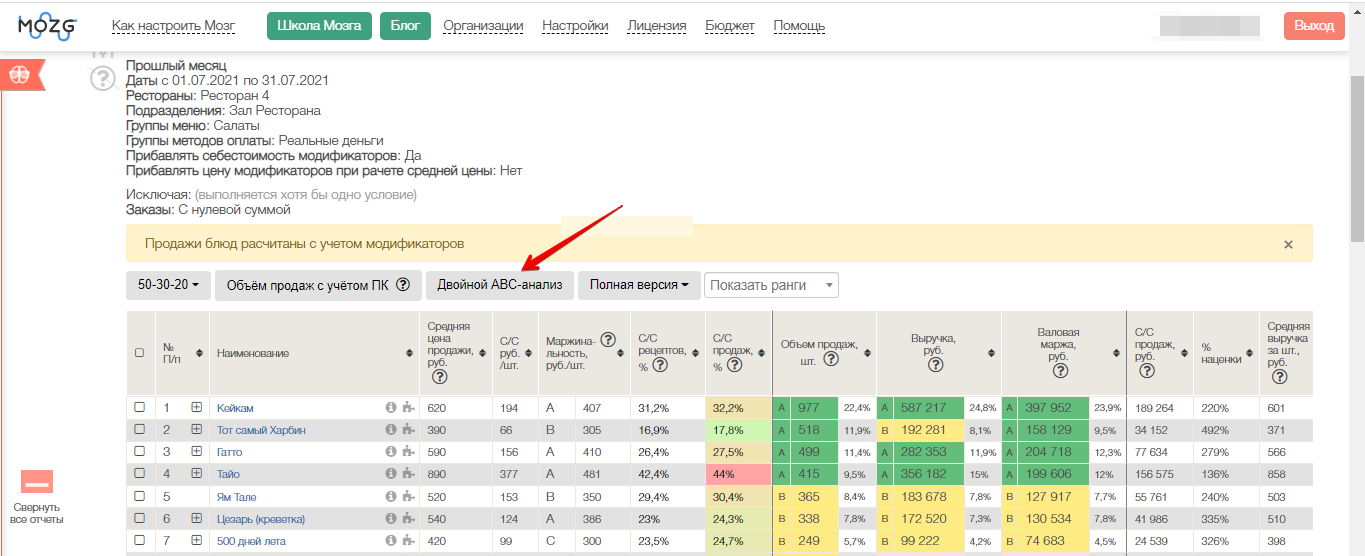Toggle the select-all checkbox in table header
Image resolution: width=1365 pixels, height=556 pixels.
pos(140,353)
